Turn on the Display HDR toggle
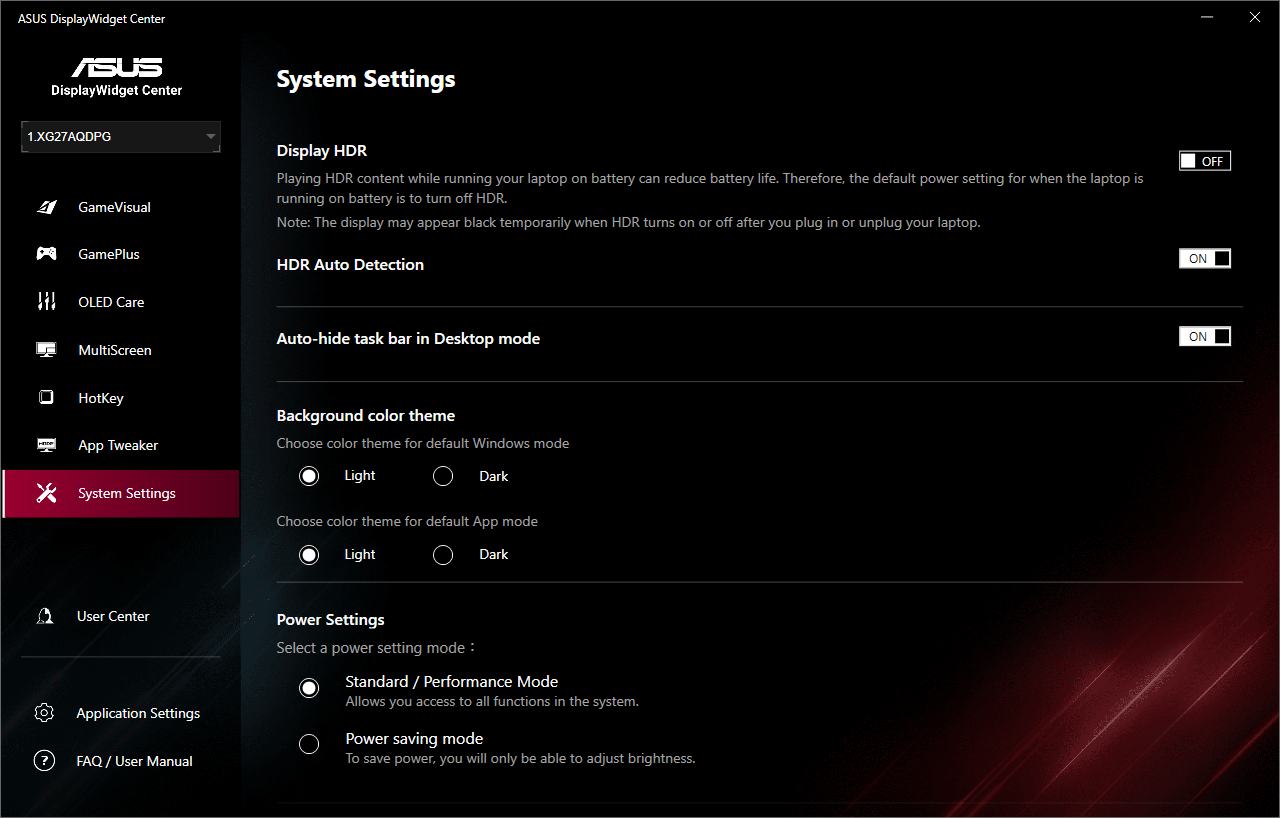This screenshot has height=818, width=1280. click(1204, 161)
